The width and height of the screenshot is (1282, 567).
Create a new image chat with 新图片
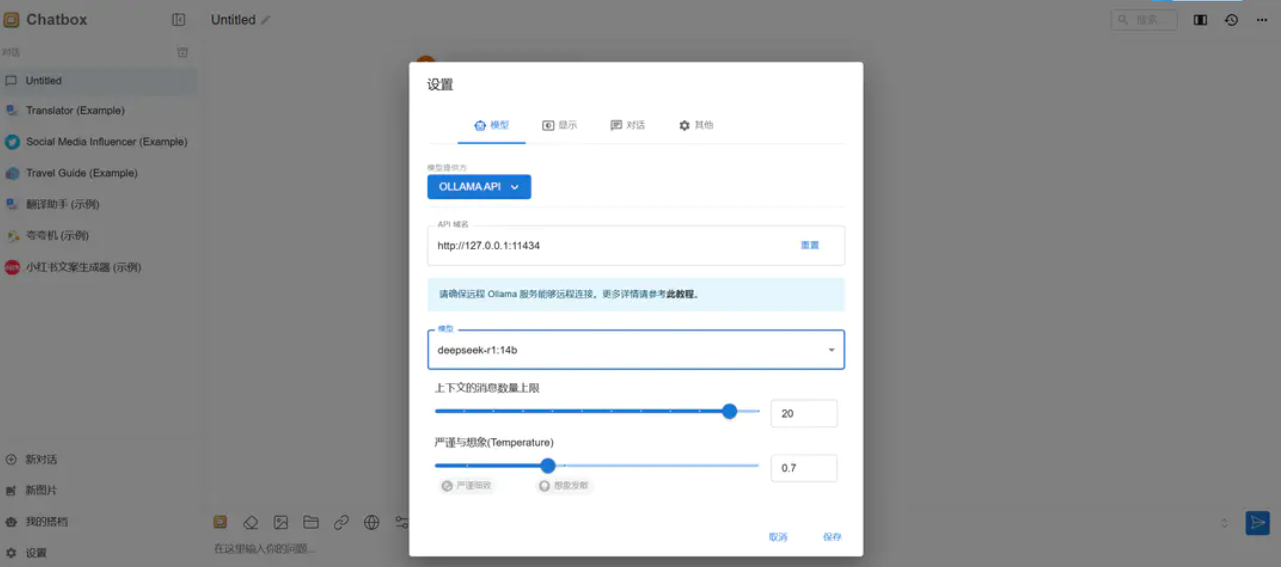point(98,491)
